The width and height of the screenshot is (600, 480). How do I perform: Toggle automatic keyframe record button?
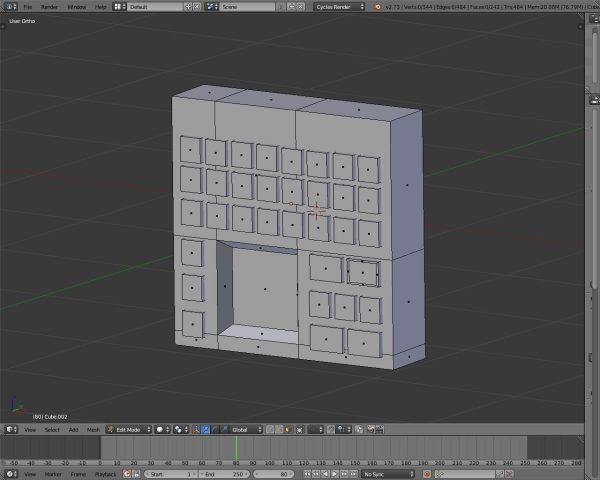click(x=427, y=474)
